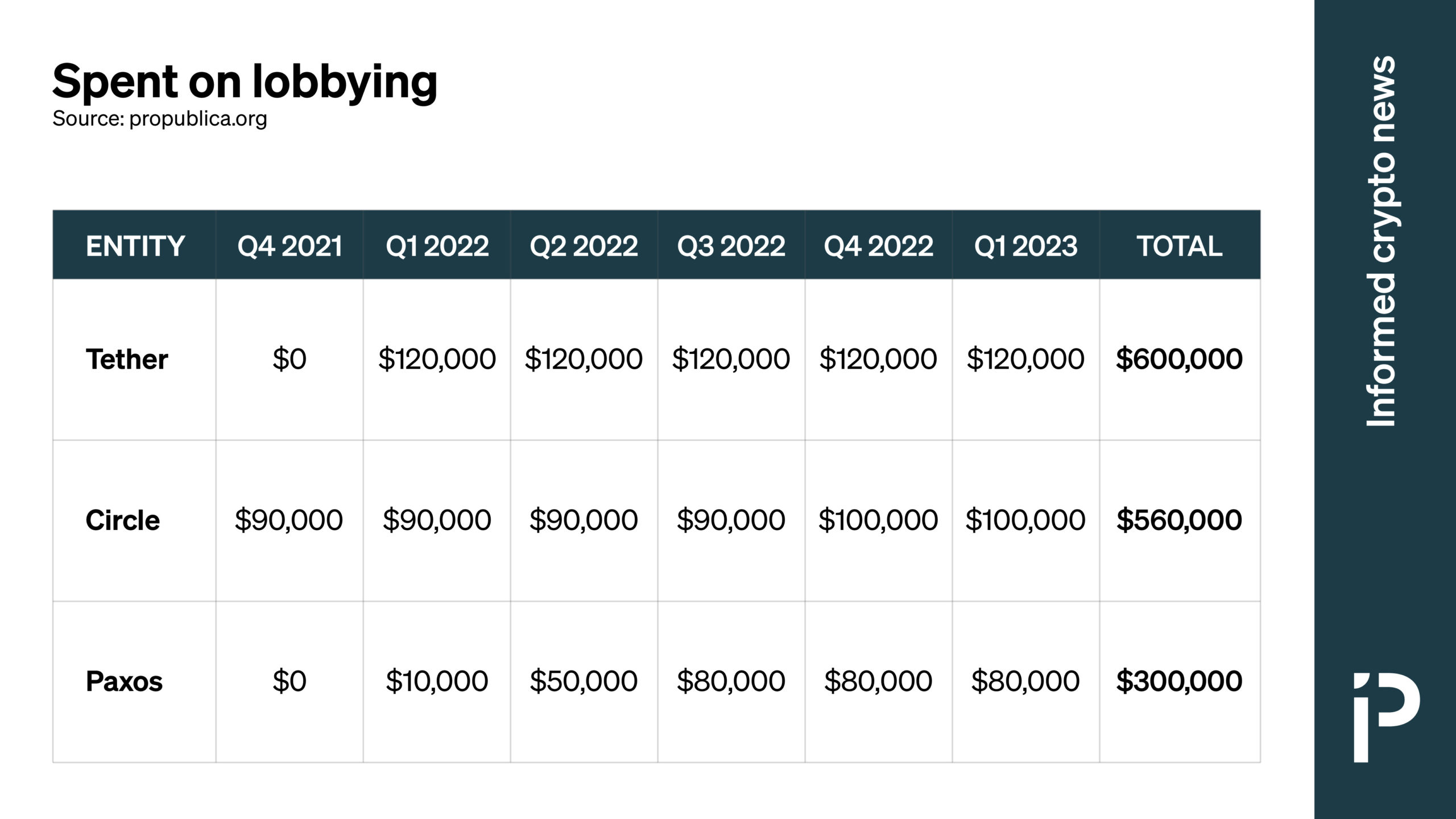The image size is (1456, 819).
Task: Select Paxos's $300,000 total cell
Action: pyautogui.click(x=1180, y=681)
